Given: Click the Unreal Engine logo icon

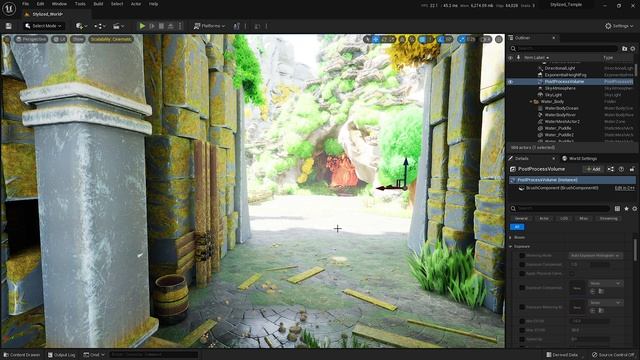Looking at the screenshot, I should 9,8.
